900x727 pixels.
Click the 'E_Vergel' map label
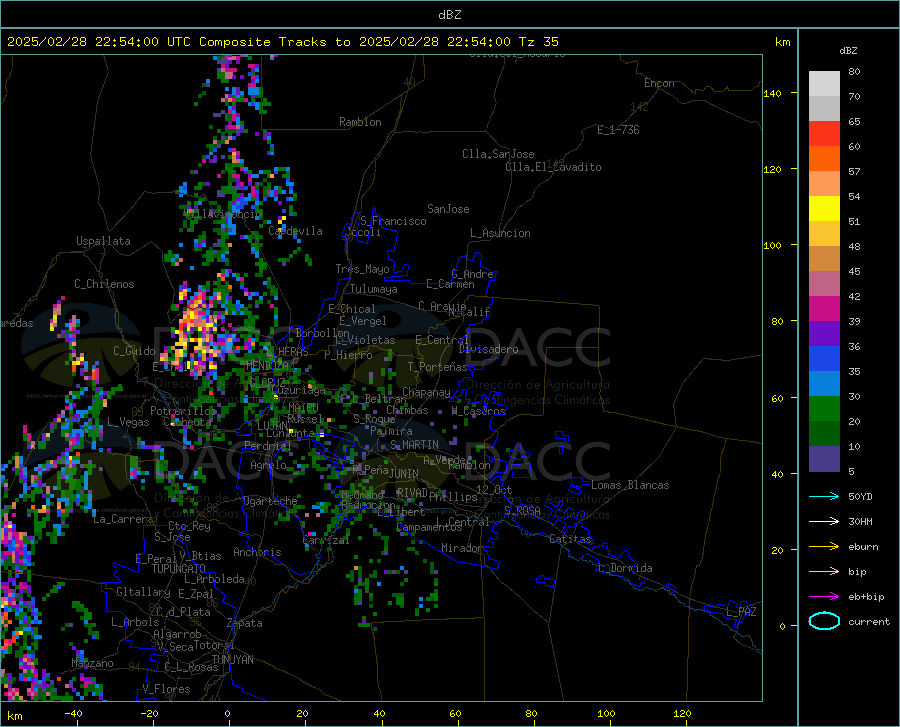(363, 321)
